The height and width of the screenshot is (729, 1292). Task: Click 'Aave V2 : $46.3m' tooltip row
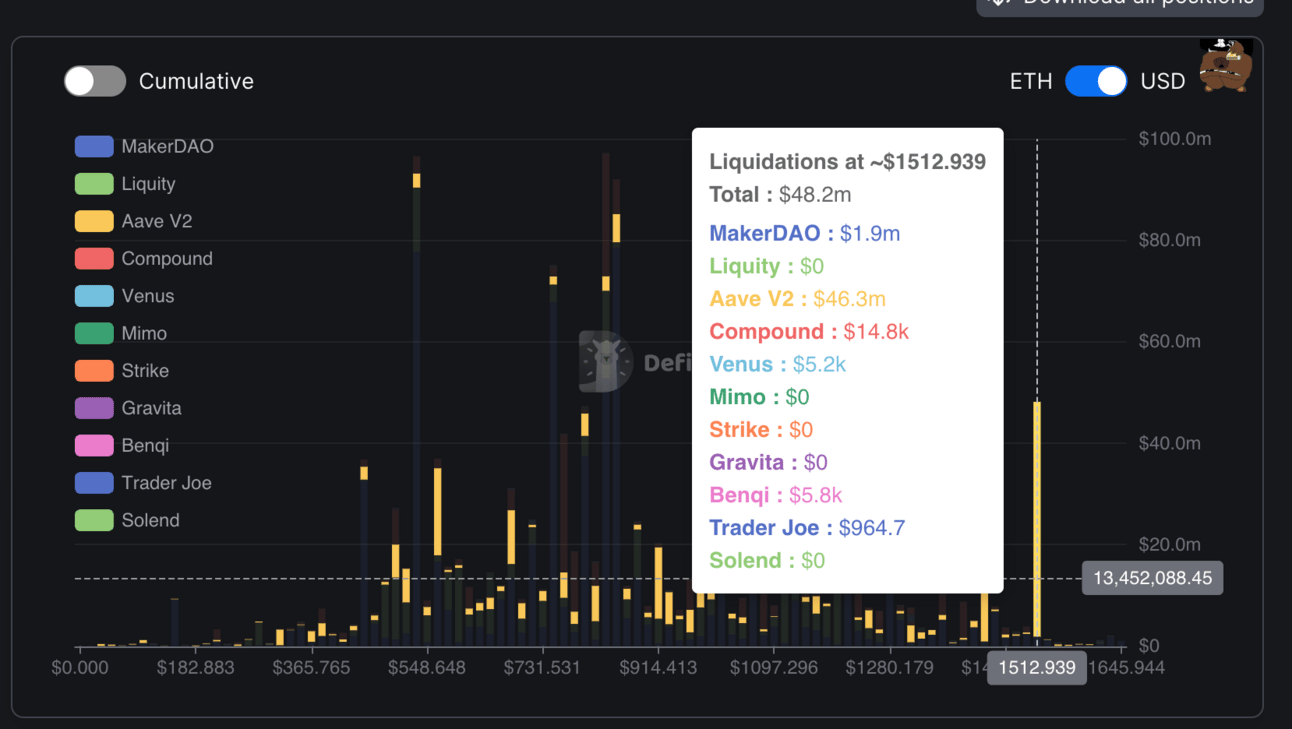[797, 299]
